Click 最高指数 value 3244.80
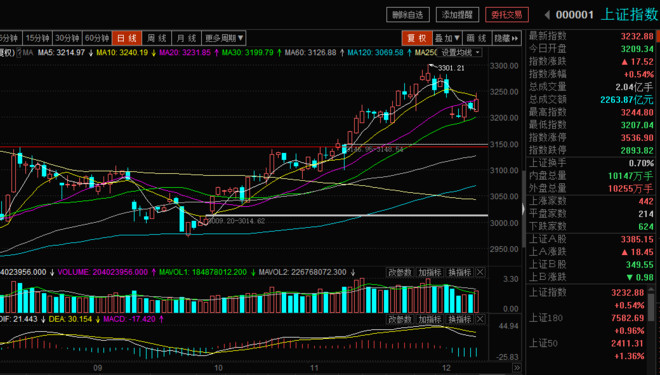The image size is (660, 375). click(x=637, y=112)
